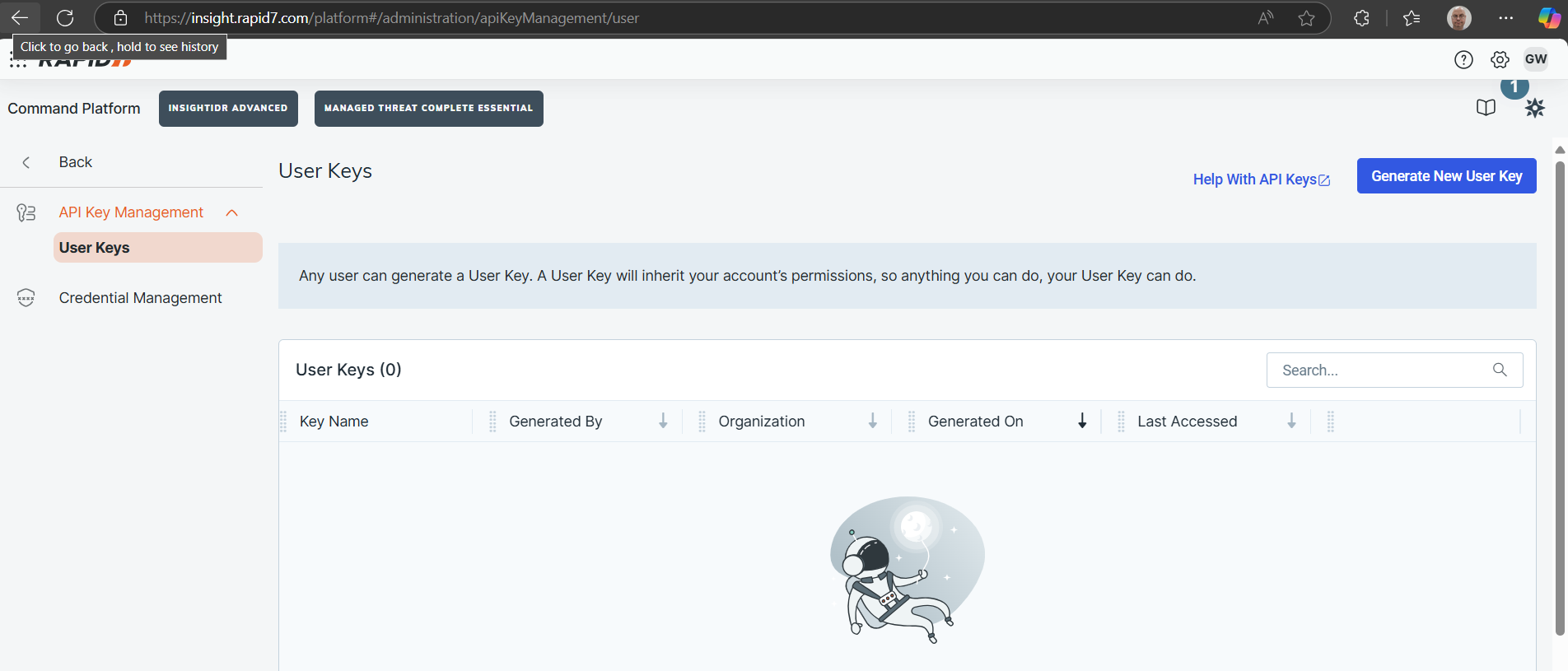Image resolution: width=1568 pixels, height=671 pixels.
Task: Click the InsightIDR Advanced badge
Action: point(228,109)
